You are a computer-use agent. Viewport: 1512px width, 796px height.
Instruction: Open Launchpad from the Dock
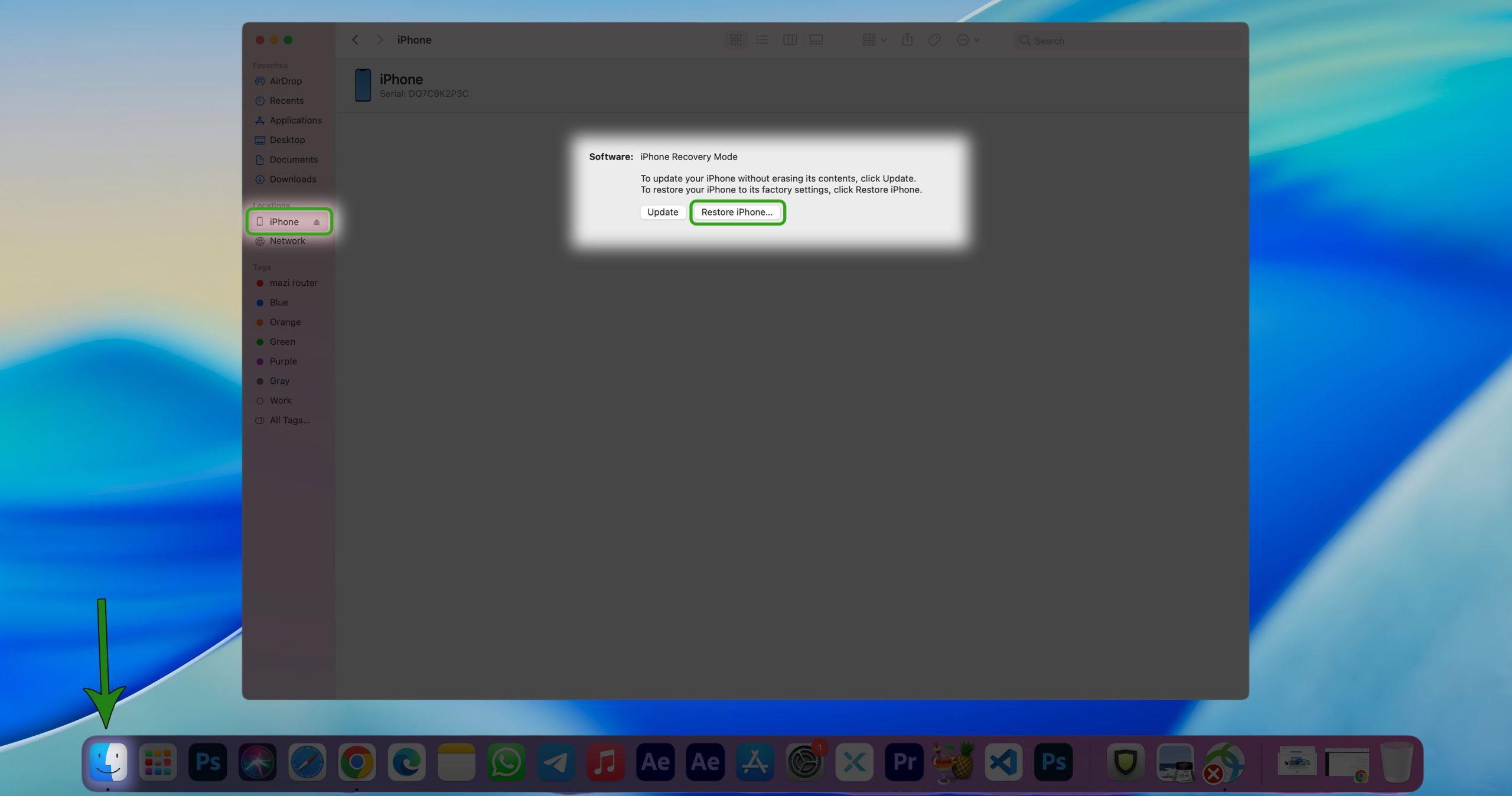point(158,762)
